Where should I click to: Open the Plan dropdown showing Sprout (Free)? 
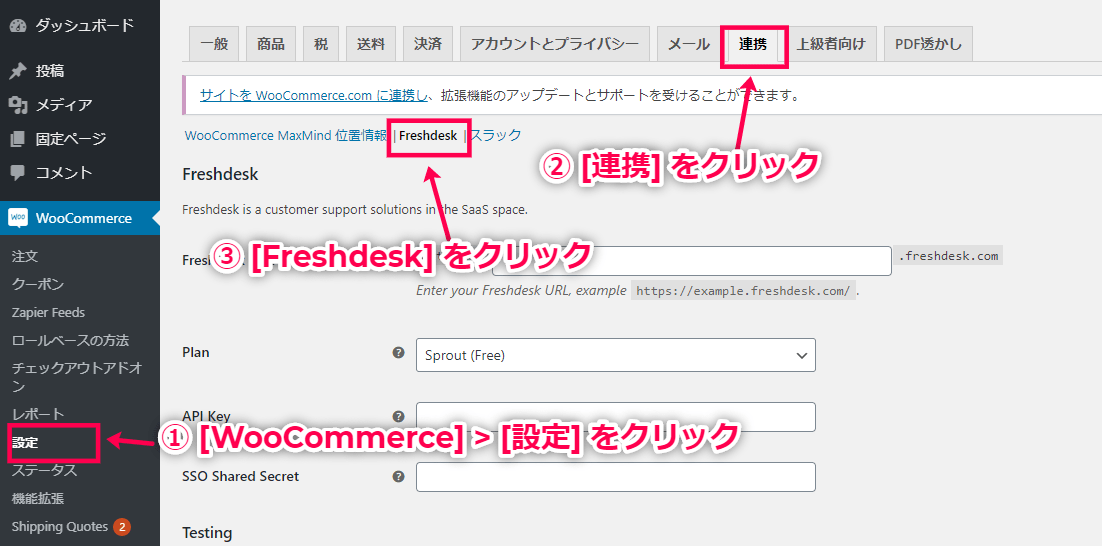tap(616, 355)
